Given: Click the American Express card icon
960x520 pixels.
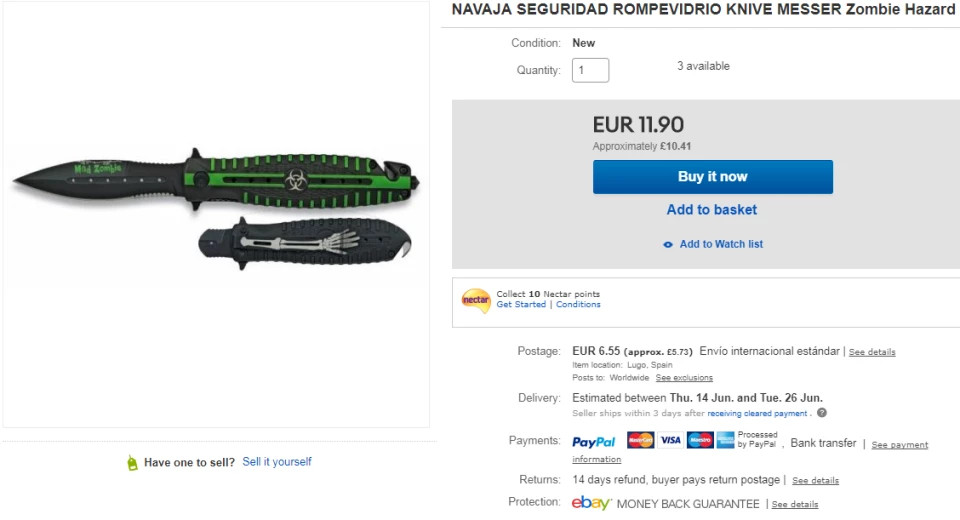Looking at the screenshot, I should point(725,440).
